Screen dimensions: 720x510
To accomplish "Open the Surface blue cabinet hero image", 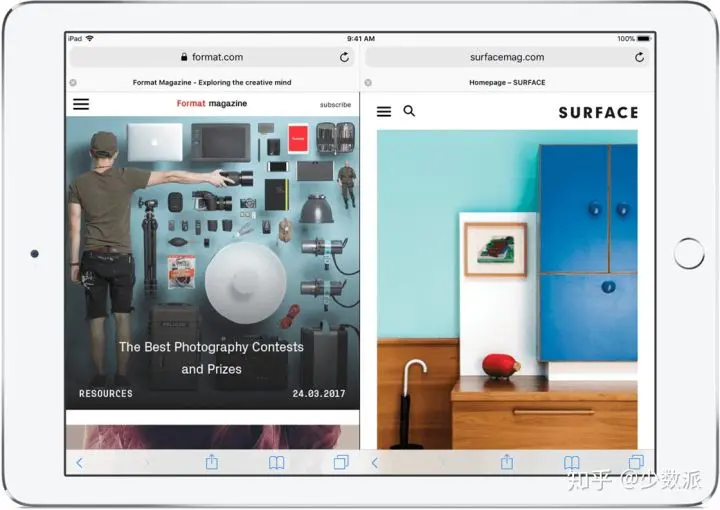I will pyautogui.click(x=507, y=289).
